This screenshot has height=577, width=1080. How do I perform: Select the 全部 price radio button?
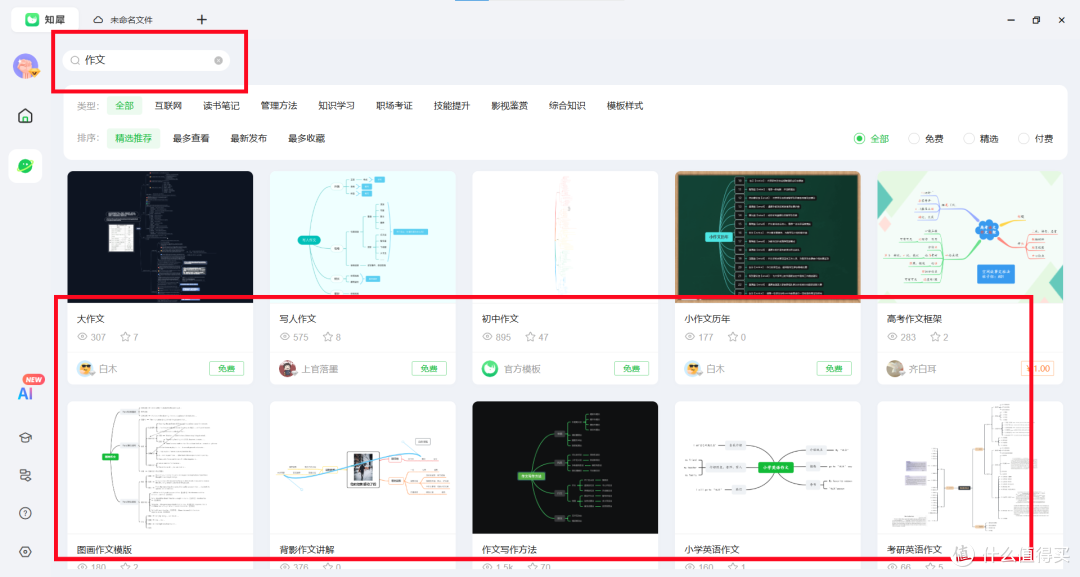tap(860, 138)
